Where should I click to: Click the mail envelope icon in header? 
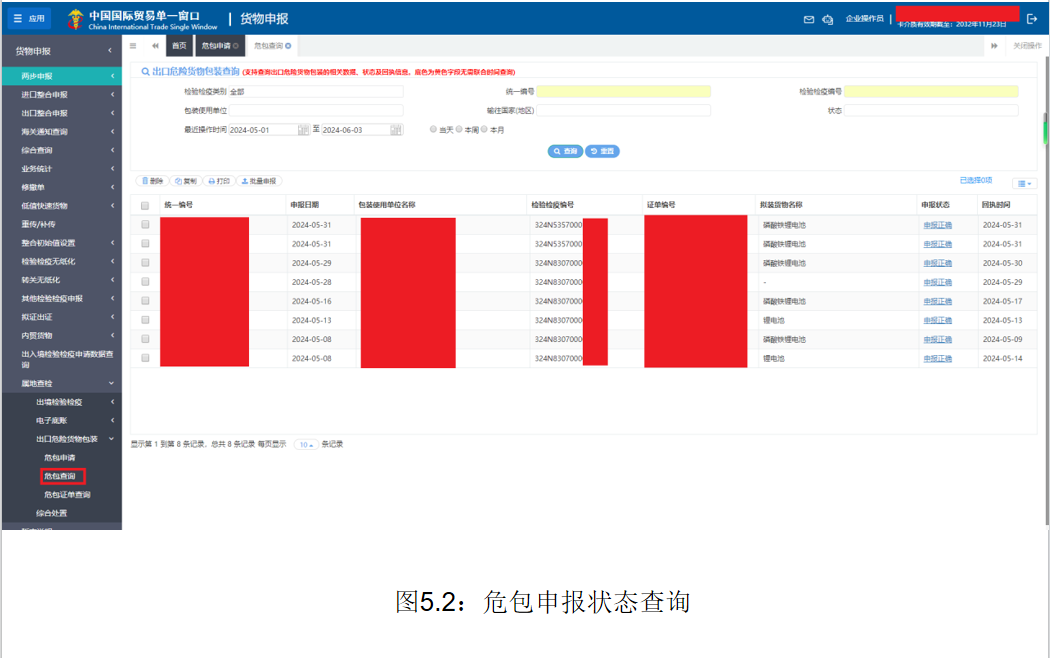point(809,19)
